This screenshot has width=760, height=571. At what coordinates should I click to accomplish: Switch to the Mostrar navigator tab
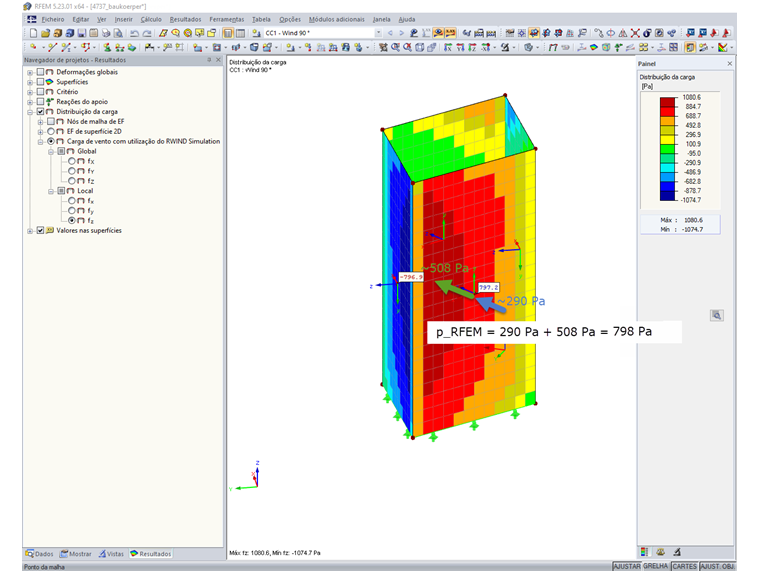76,554
